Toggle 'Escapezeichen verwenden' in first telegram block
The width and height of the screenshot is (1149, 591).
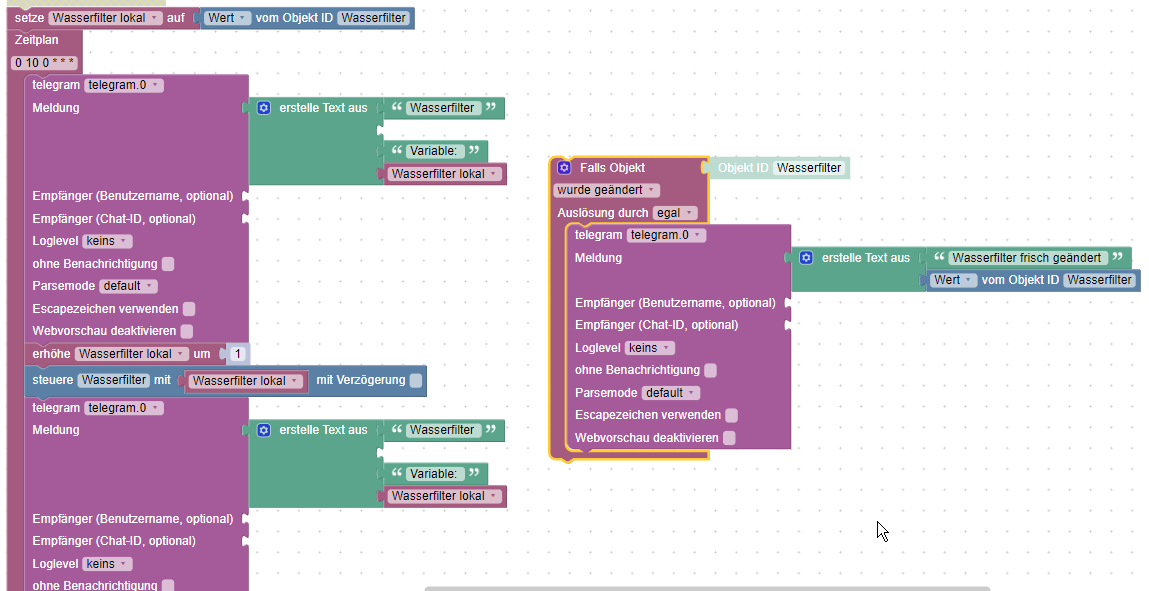189,309
